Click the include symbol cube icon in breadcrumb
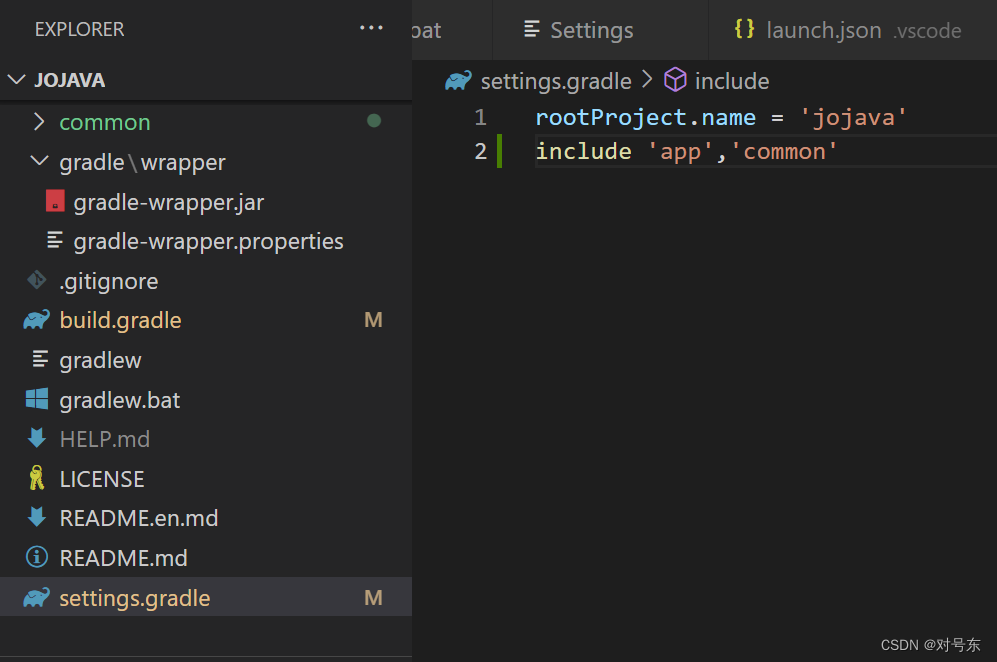 click(676, 80)
